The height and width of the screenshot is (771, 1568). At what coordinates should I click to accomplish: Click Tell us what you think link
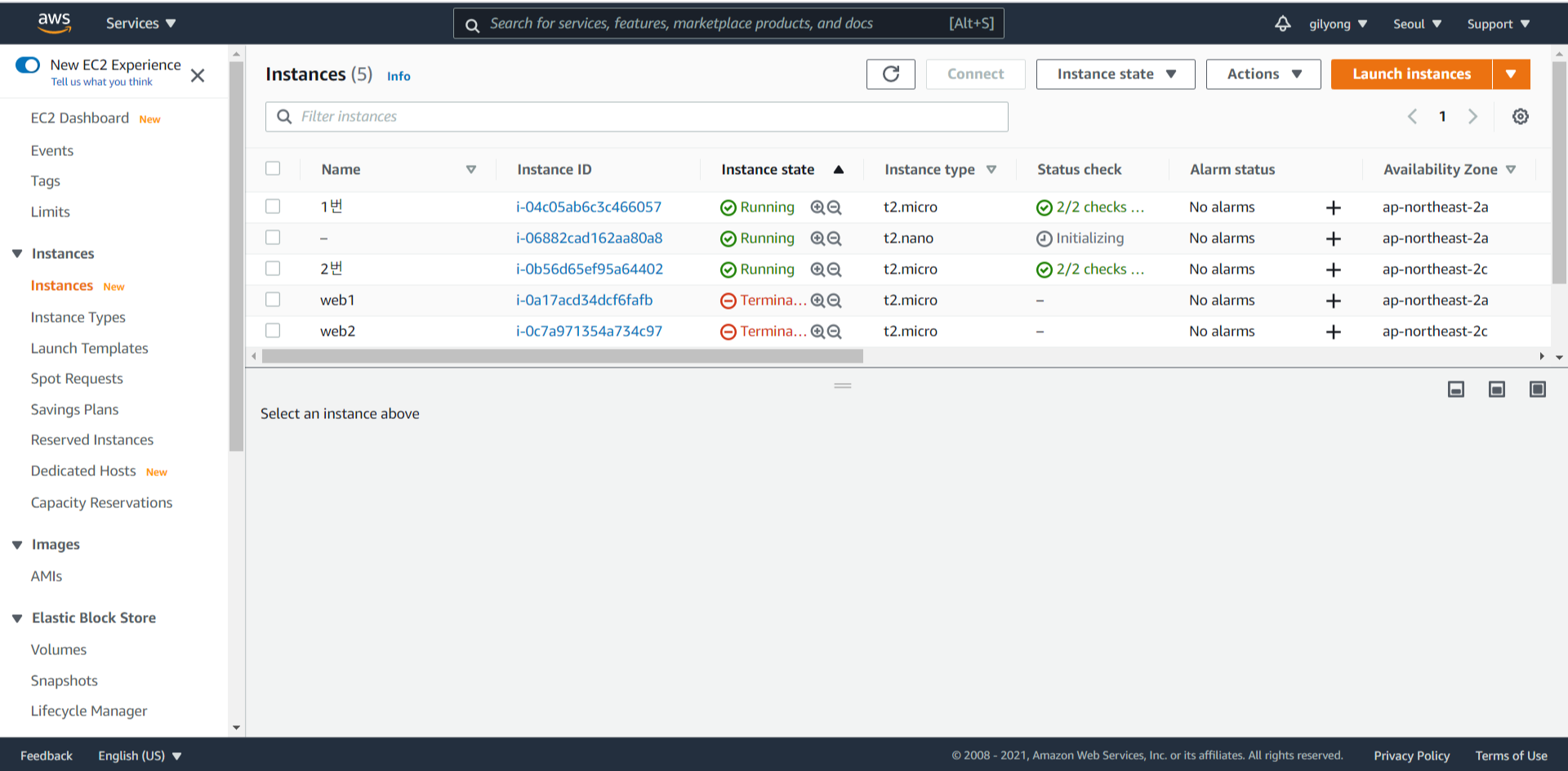click(102, 82)
